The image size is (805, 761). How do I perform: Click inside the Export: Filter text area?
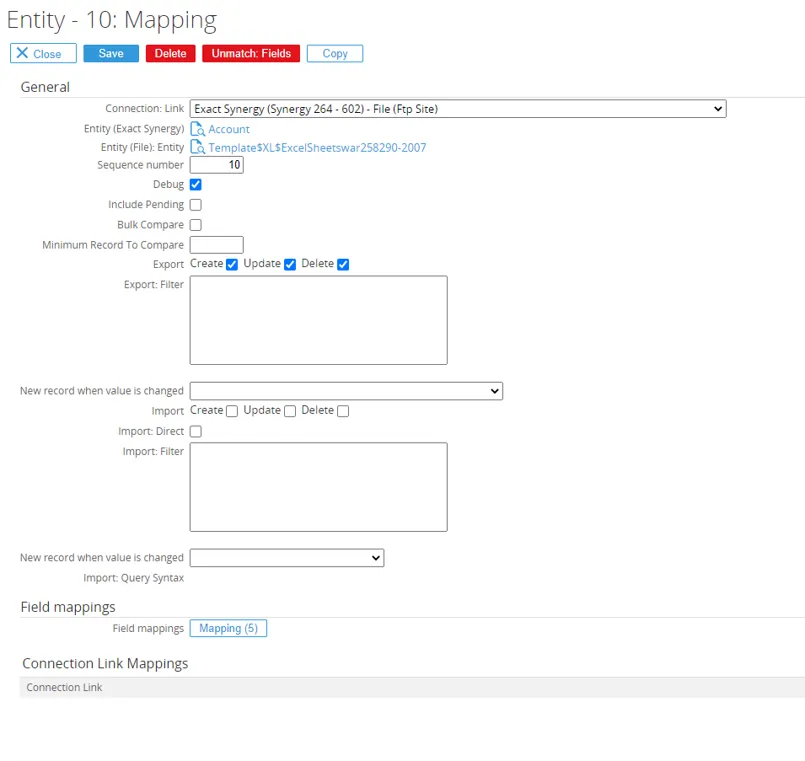point(318,320)
